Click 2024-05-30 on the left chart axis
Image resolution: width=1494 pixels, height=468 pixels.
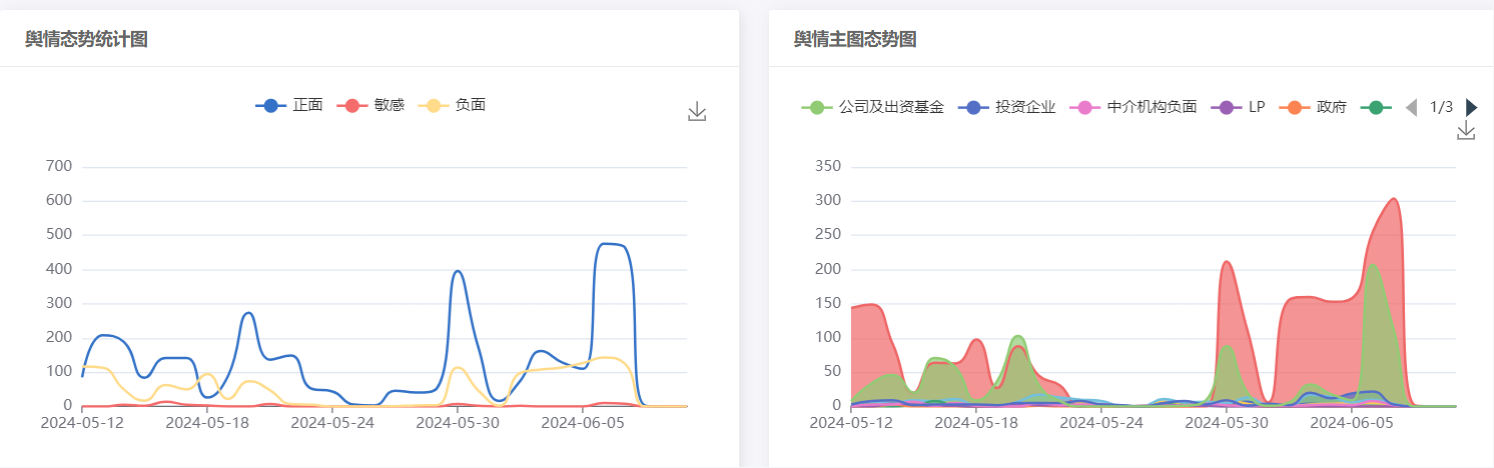pos(457,422)
